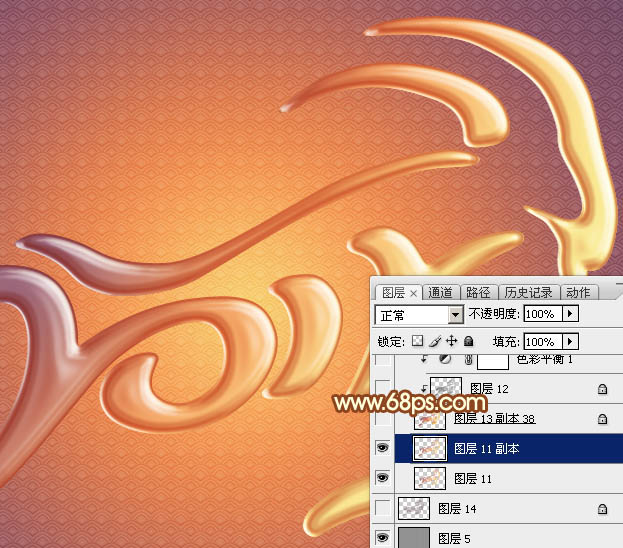
Task: Click the padlock on 图层 13 副本 38 row
Action: tap(602, 419)
